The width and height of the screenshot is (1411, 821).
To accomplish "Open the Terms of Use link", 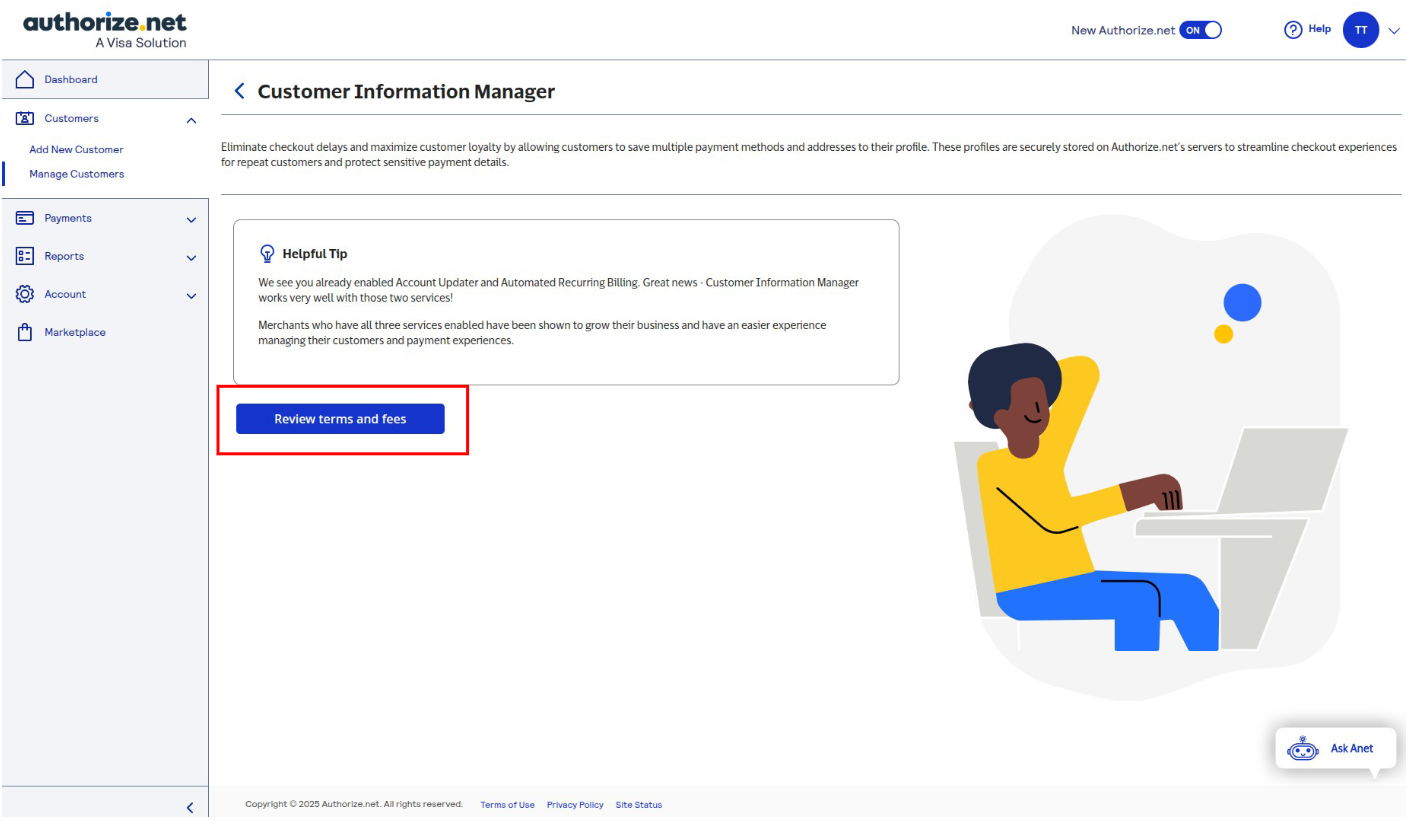I will tap(507, 805).
